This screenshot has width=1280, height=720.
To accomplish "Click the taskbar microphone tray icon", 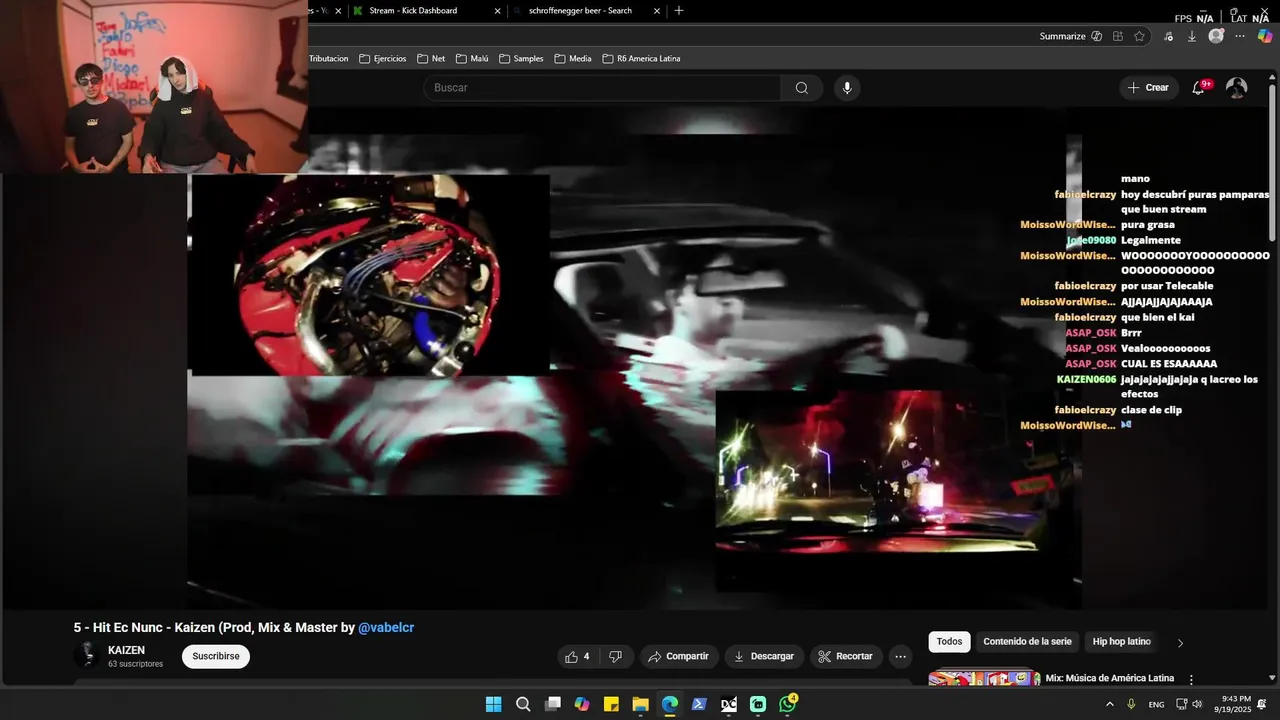I will click(x=1131, y=704).
